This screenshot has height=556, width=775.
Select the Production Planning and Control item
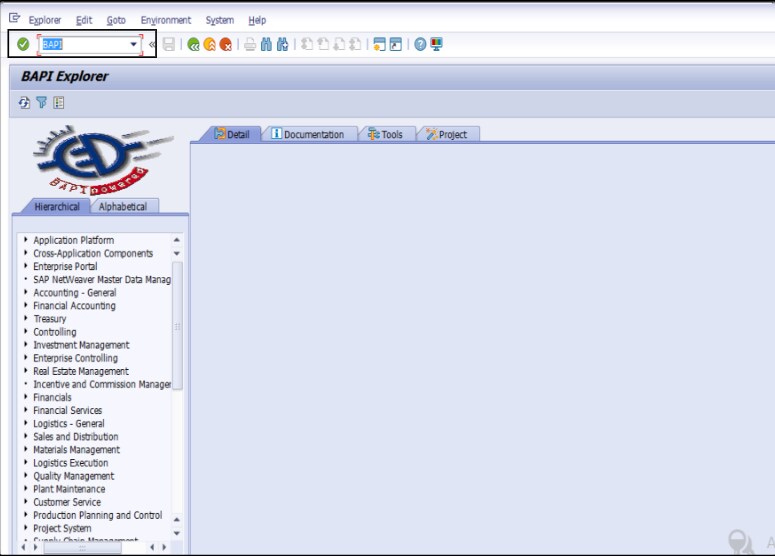[98, 515]
